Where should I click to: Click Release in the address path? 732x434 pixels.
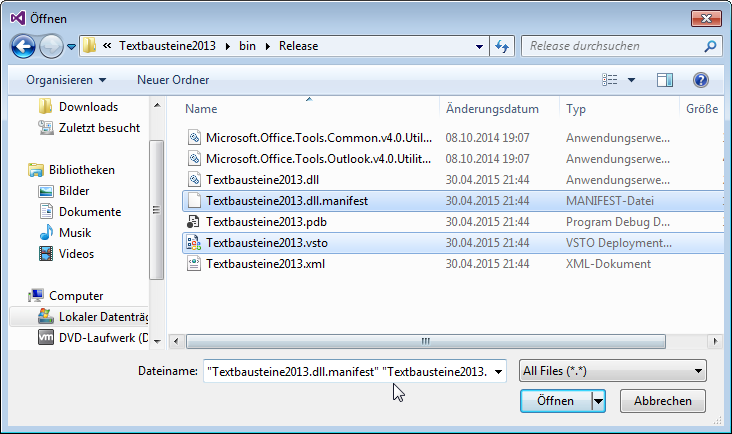coord(298,46)
